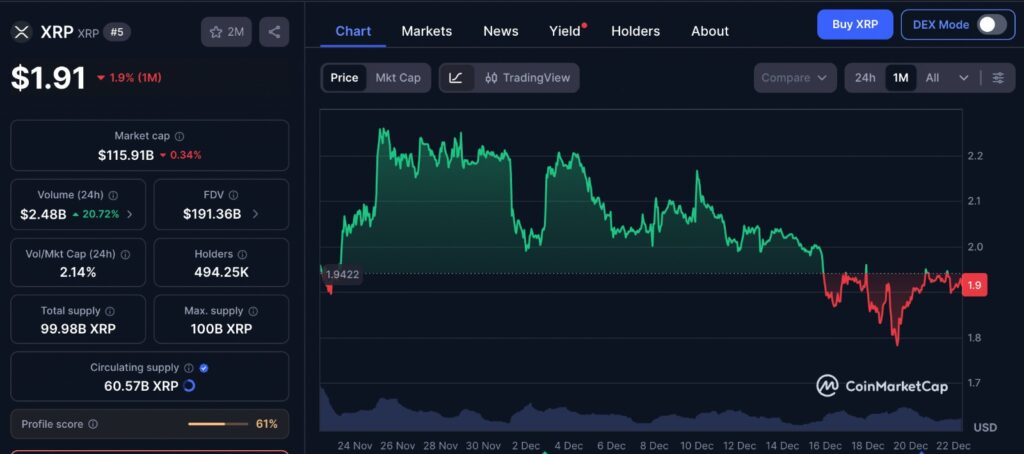This screenshot has width=1024, height=454.
Task: Open the Chart tab
Action: pos(353,31)
